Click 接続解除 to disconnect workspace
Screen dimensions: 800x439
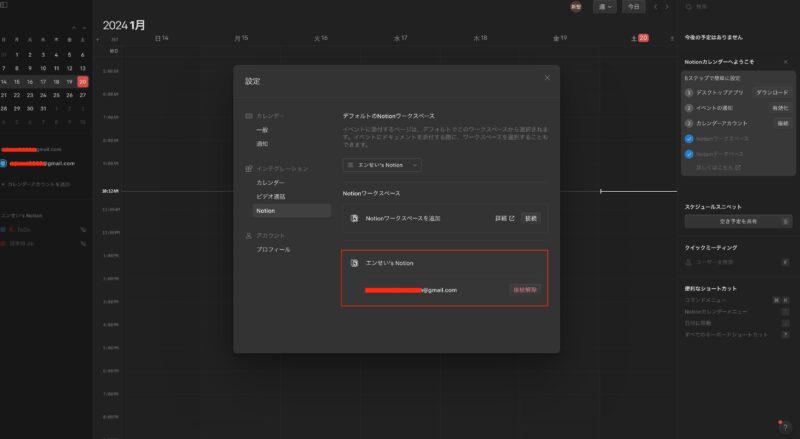click(x=525, y=290)
